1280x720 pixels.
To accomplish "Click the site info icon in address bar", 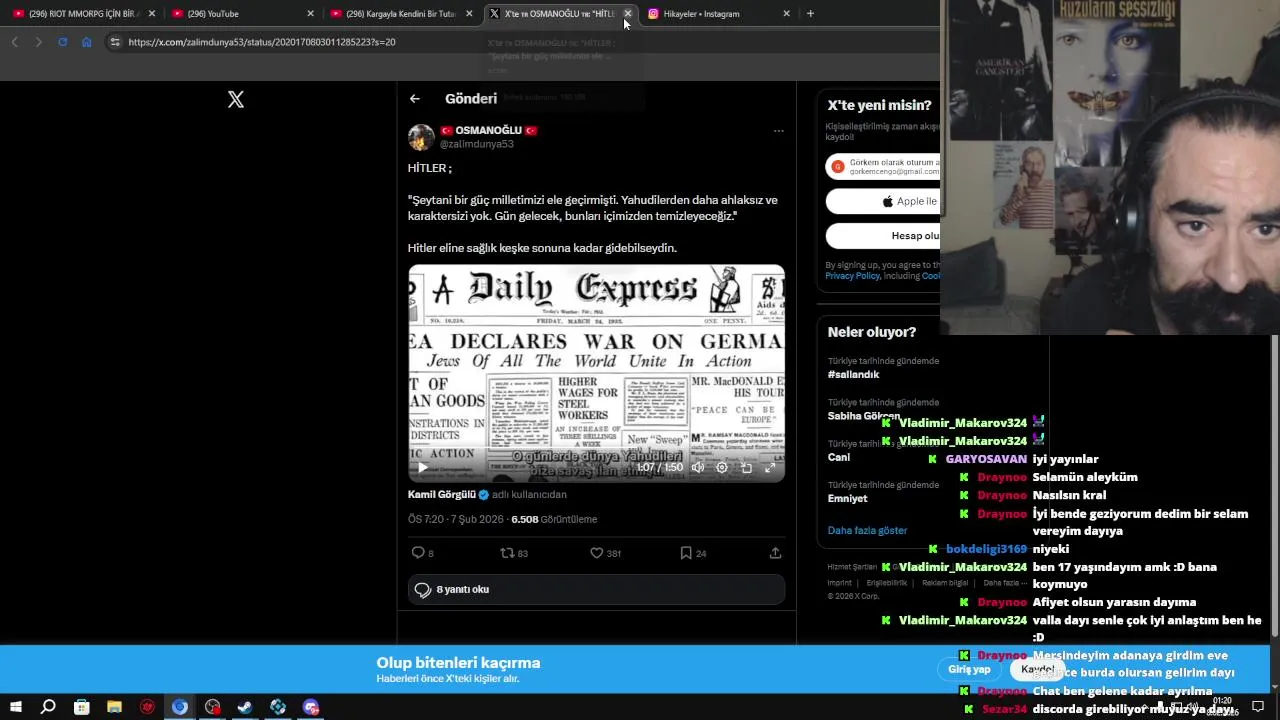I will (x=115, y=42).
